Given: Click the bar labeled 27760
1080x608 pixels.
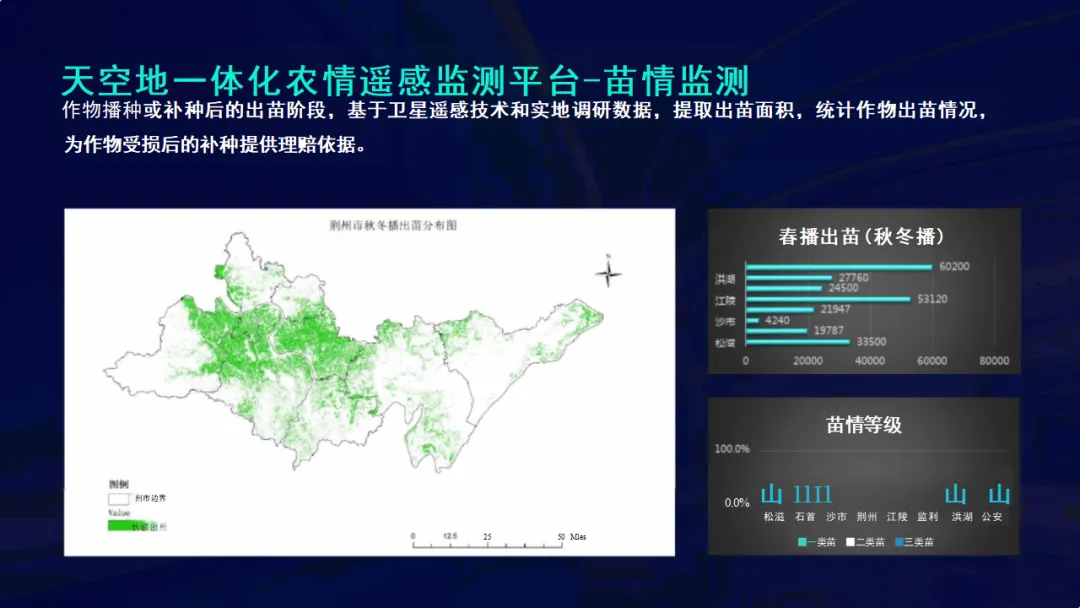Looking at the screenshot, I should click(789, 278).
